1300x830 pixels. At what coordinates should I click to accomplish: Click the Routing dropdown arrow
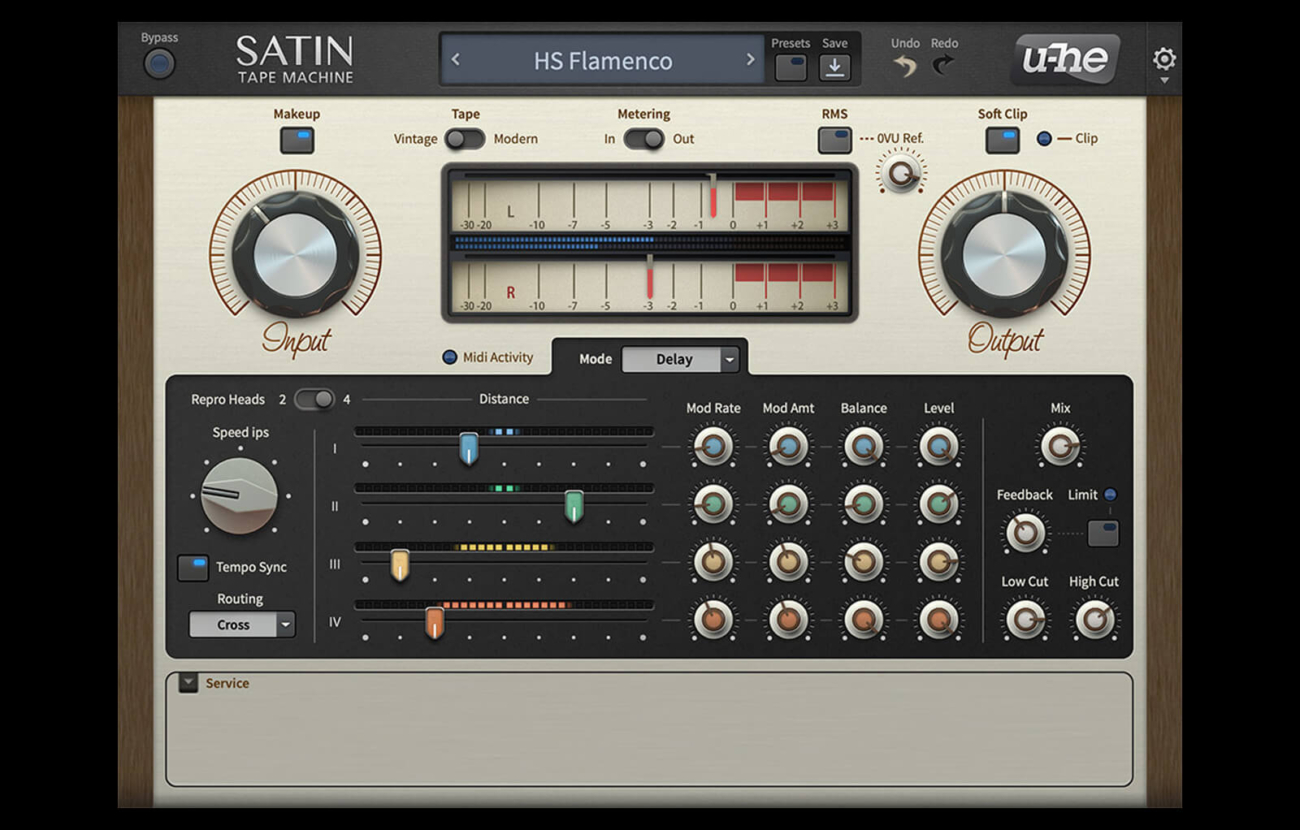click(x=286, y=625)
